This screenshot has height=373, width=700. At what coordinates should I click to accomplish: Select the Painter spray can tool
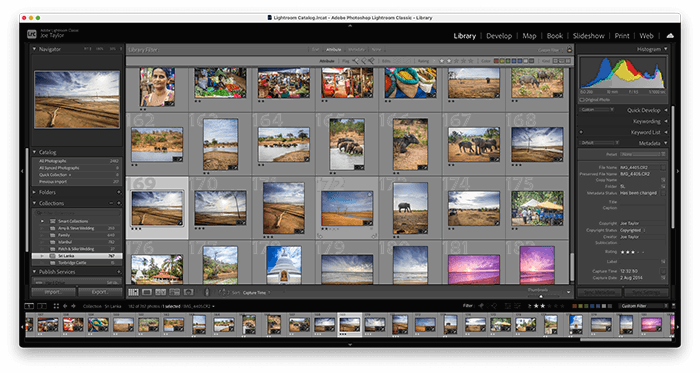click(x=207, y=292)
